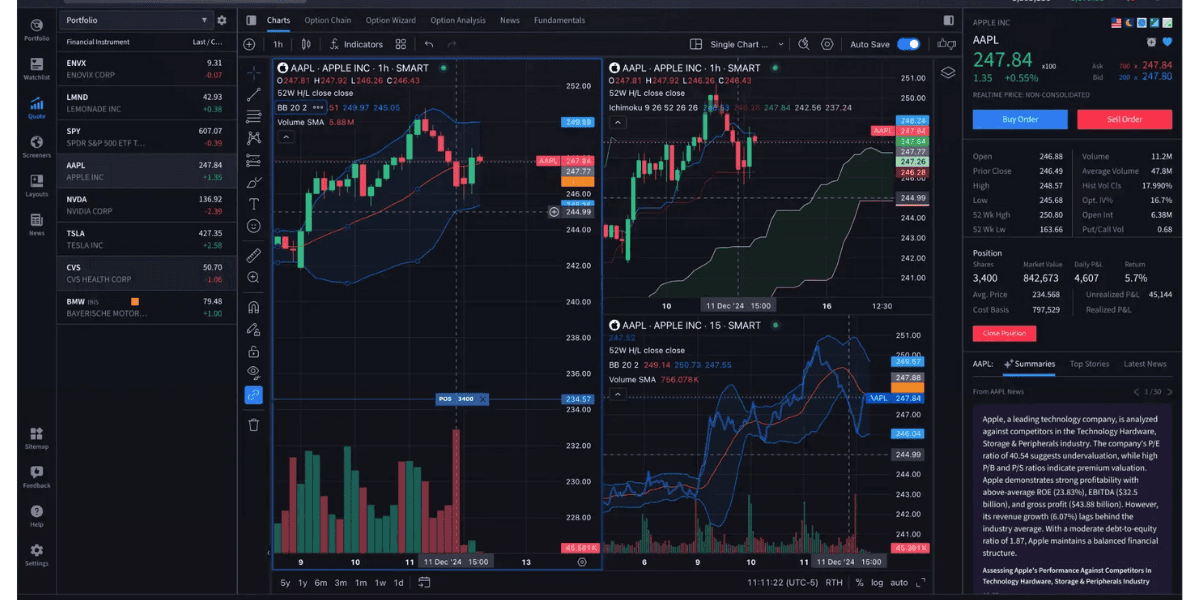
Task: Select the TSLA watchlist row
Action: pos(146,239)
